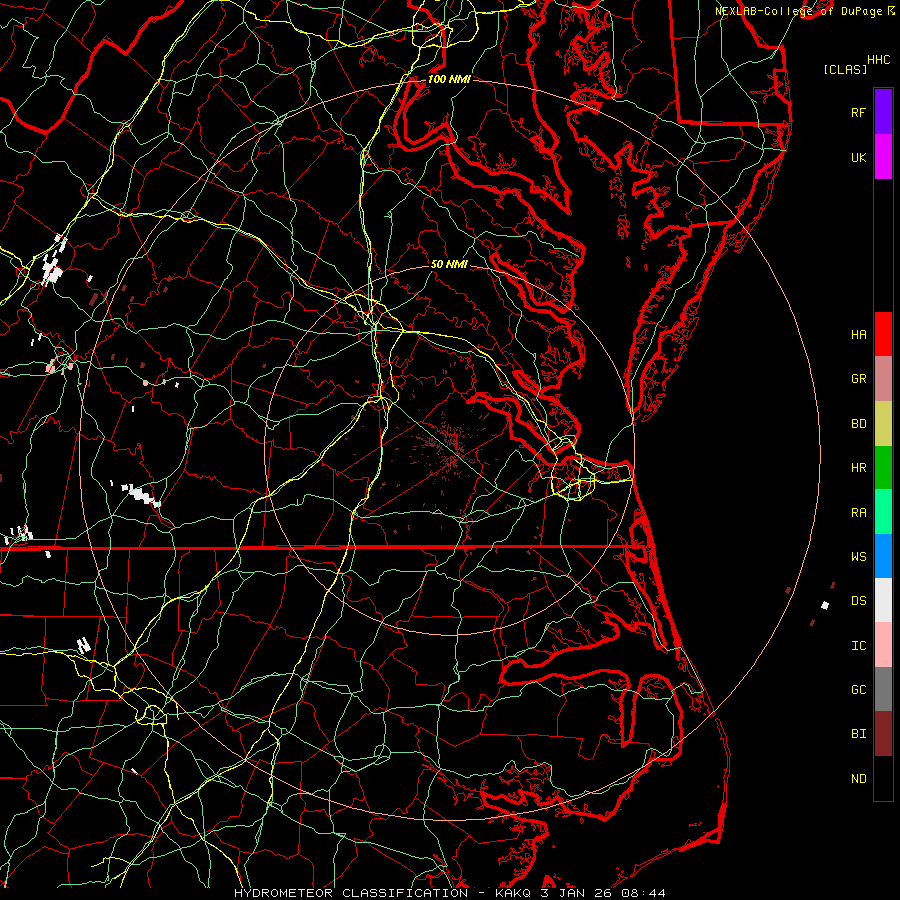
Task: Click the IC light pink legend swatch
Action: (x=883, y=645)
